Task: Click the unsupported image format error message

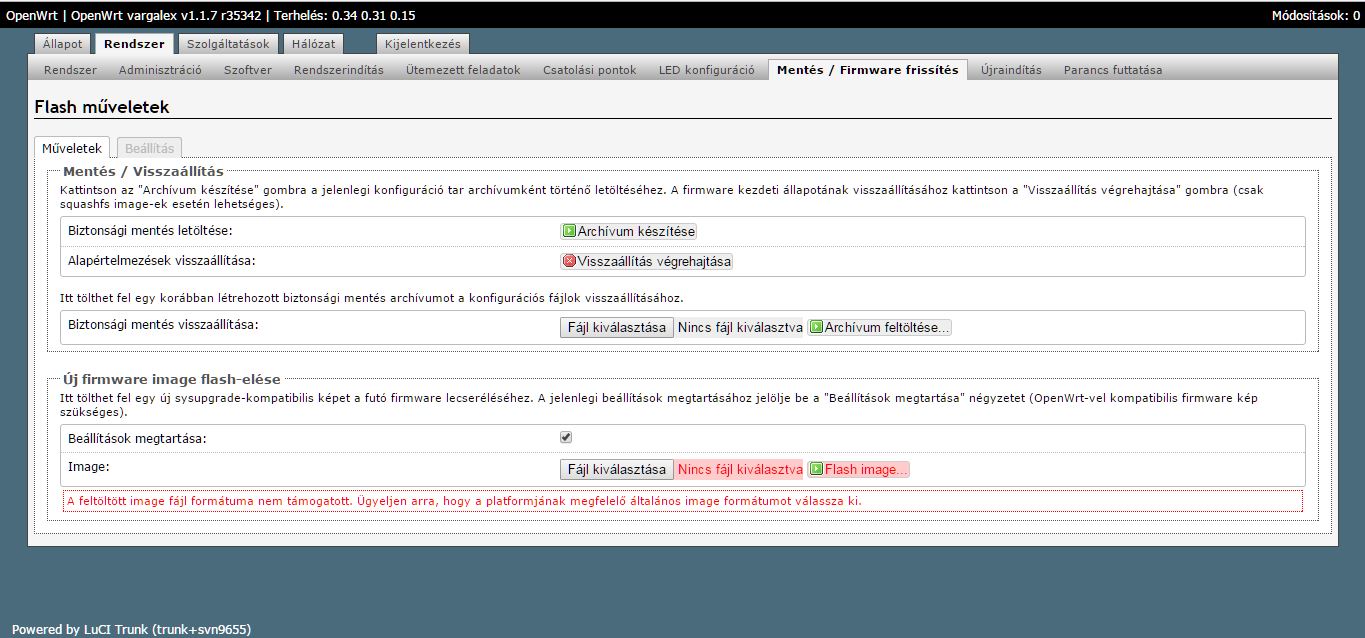Action: pos(683,501)
